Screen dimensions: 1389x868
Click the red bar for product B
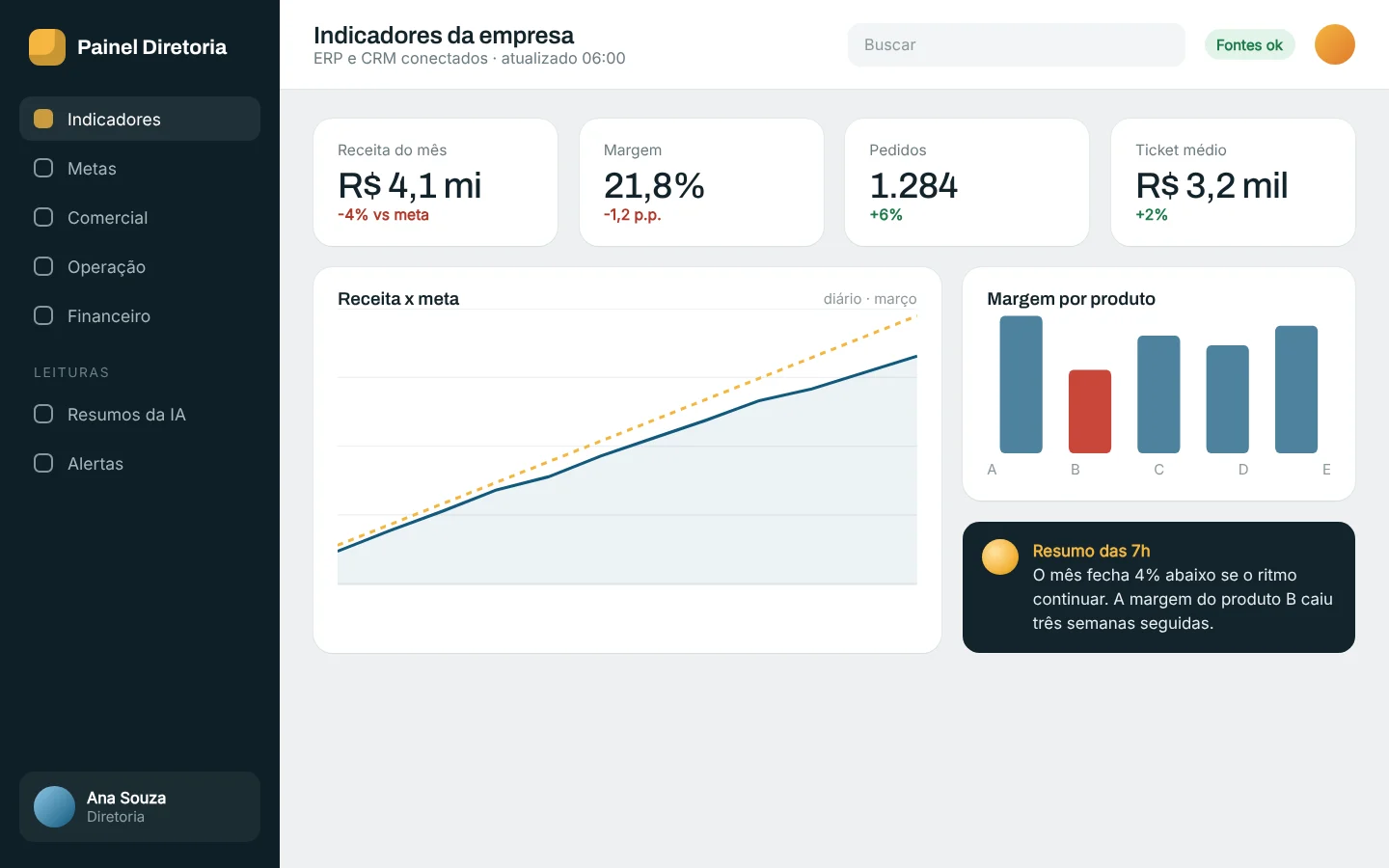pos(1090,412)
